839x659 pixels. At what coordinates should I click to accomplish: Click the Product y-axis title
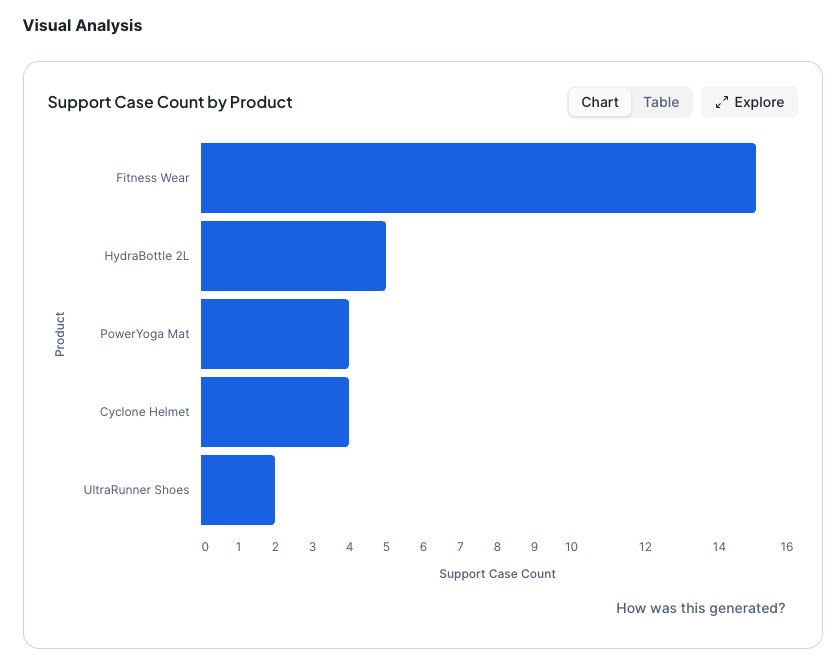pyautogui.click(x=59, y=333)
